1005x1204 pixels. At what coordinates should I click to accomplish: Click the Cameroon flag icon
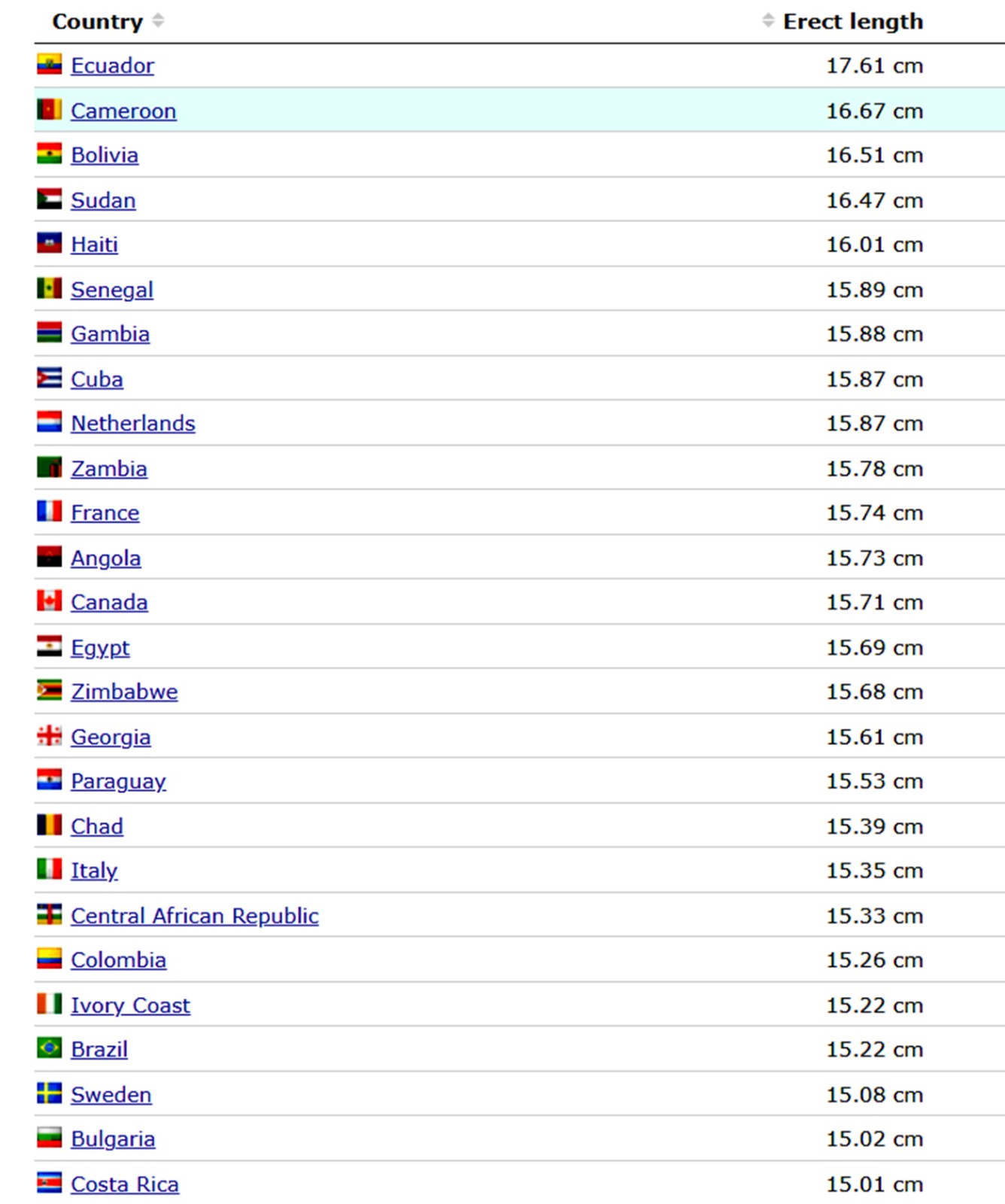click(49, 110)
